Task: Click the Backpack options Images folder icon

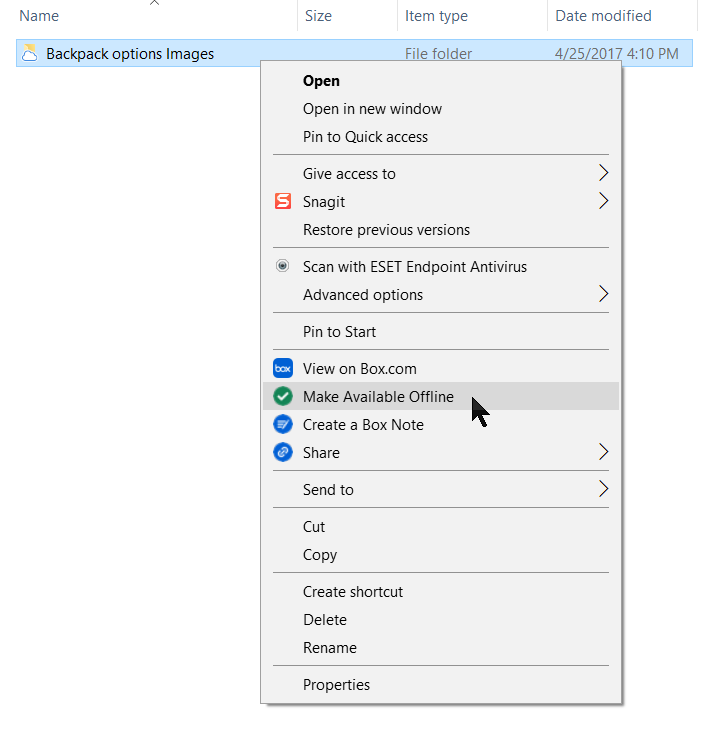Action: [30, 53]
